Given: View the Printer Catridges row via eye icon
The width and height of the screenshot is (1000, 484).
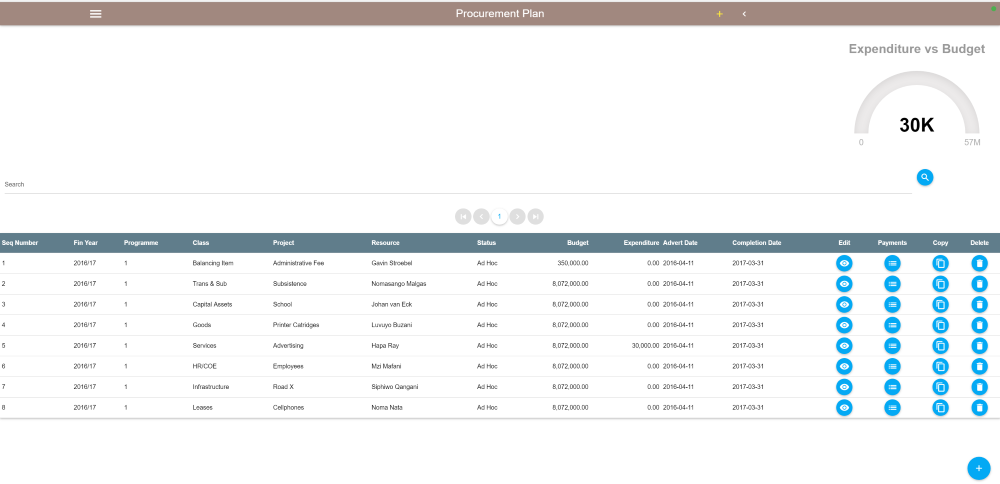Looking at the screenshot, I should click(844, 325).
